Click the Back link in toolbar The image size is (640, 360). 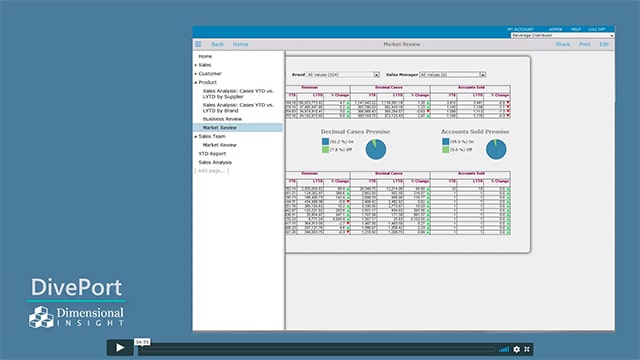coord(218,44)
